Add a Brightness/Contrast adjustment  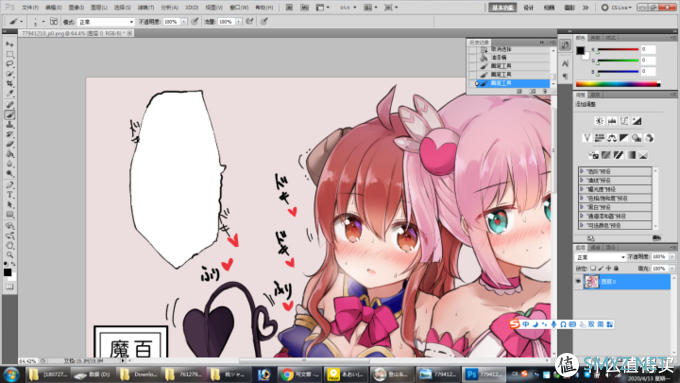(x=599, y=121)
